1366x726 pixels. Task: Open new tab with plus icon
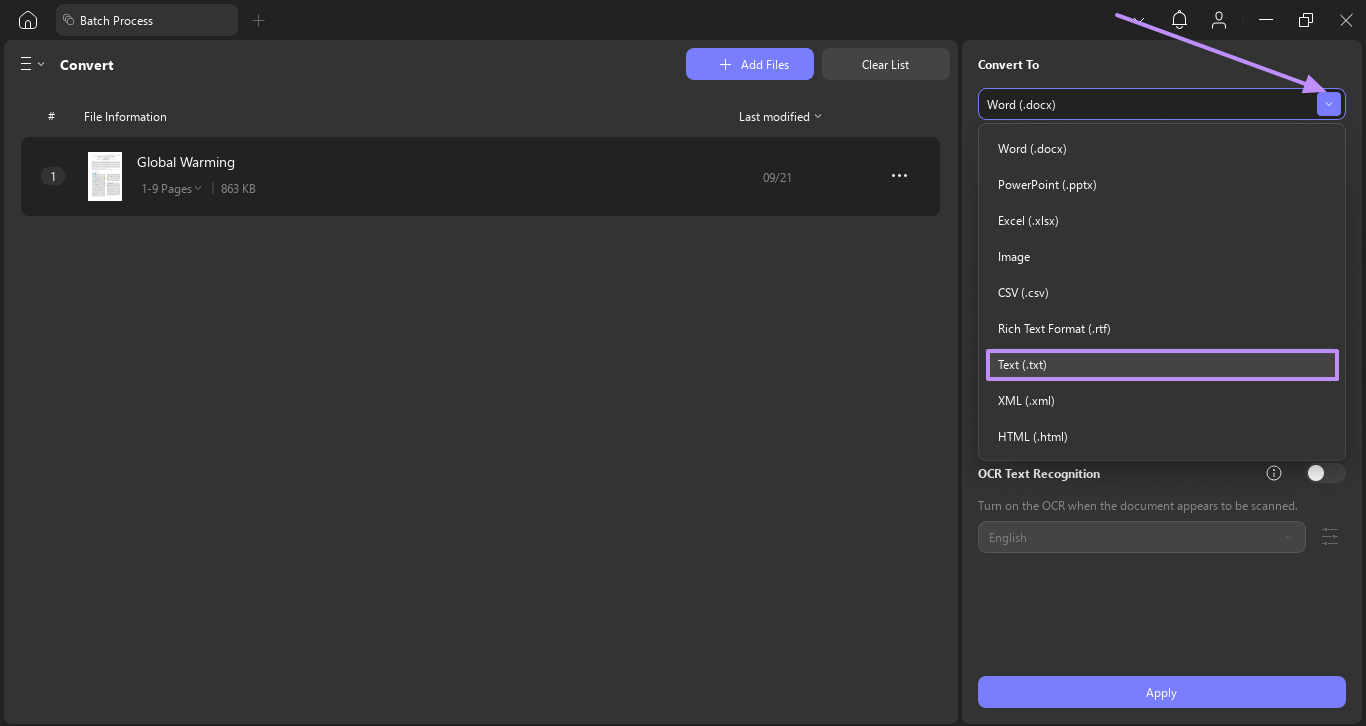click(258, 20)
